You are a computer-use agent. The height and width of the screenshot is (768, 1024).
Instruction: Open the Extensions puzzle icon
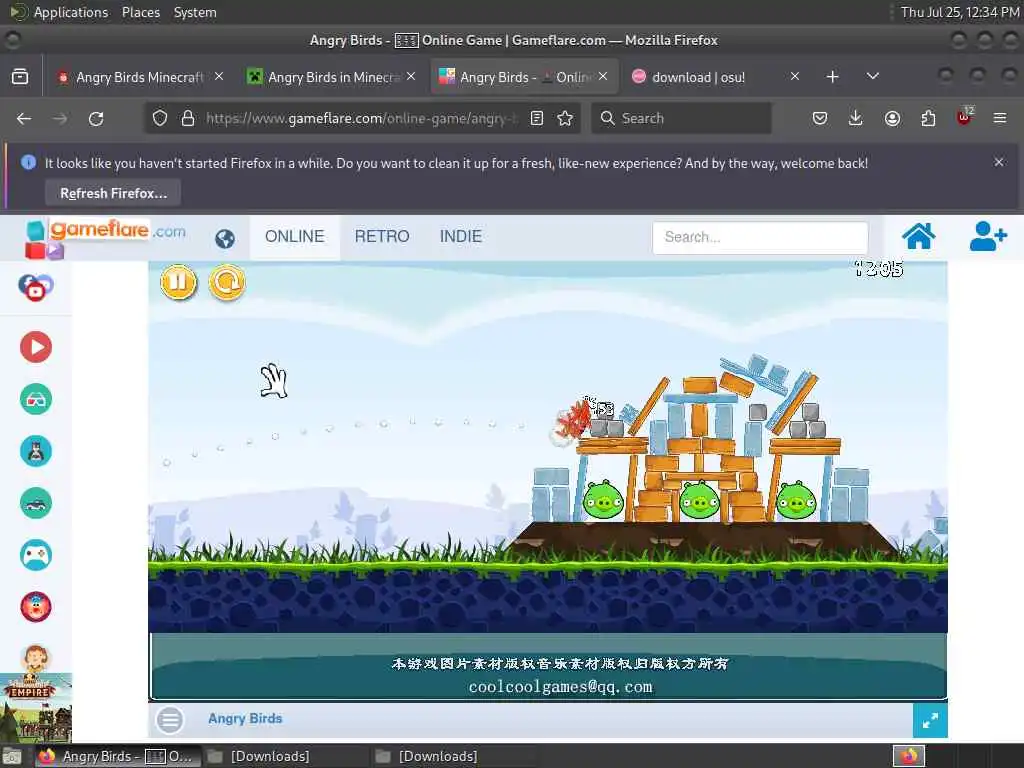click(928, 118)
